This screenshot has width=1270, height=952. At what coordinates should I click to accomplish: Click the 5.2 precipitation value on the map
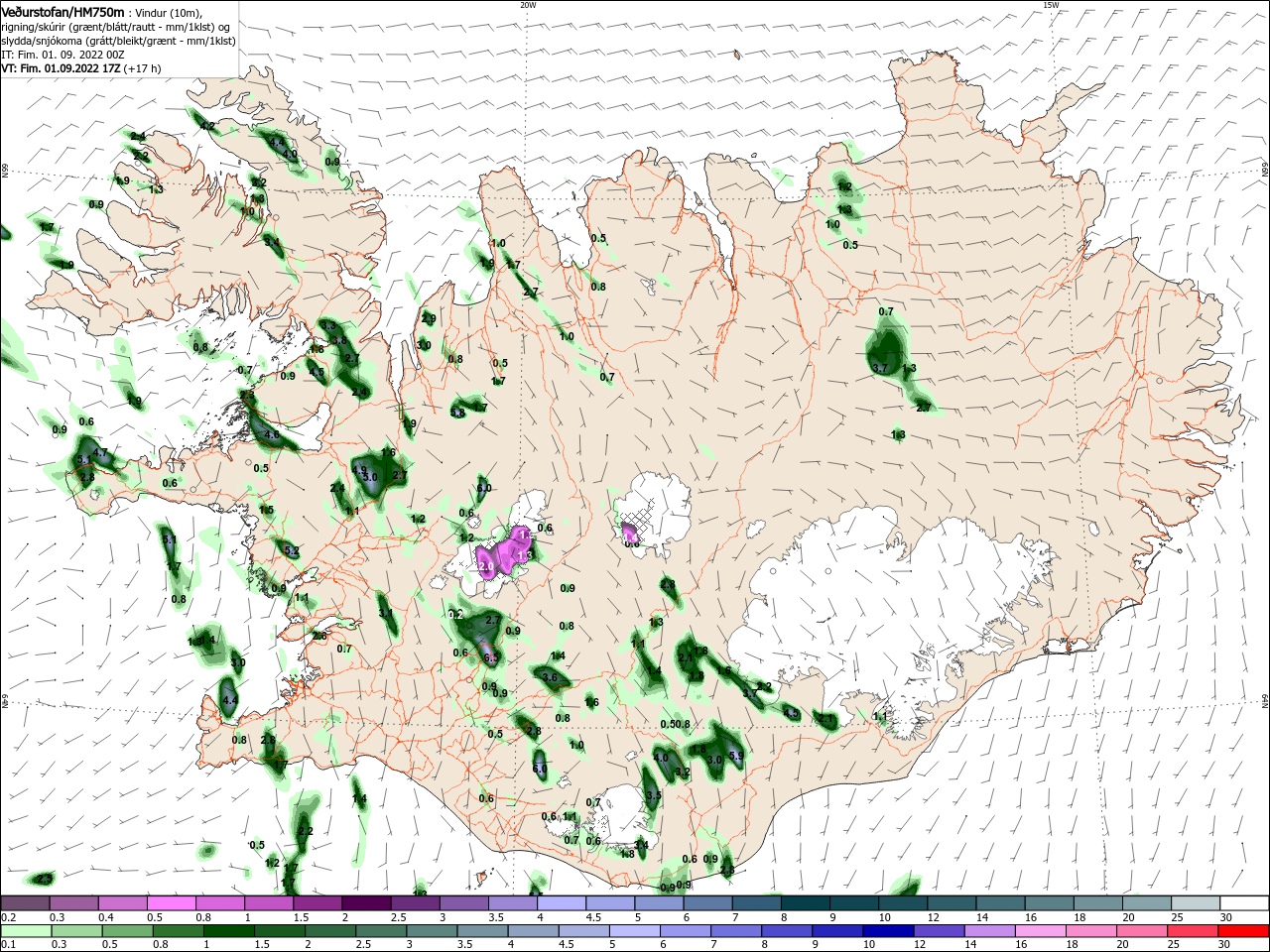pos(292,550)
